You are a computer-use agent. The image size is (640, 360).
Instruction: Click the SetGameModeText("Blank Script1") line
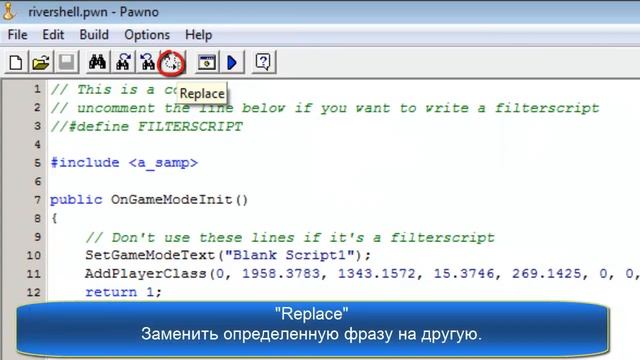(228, 255)
